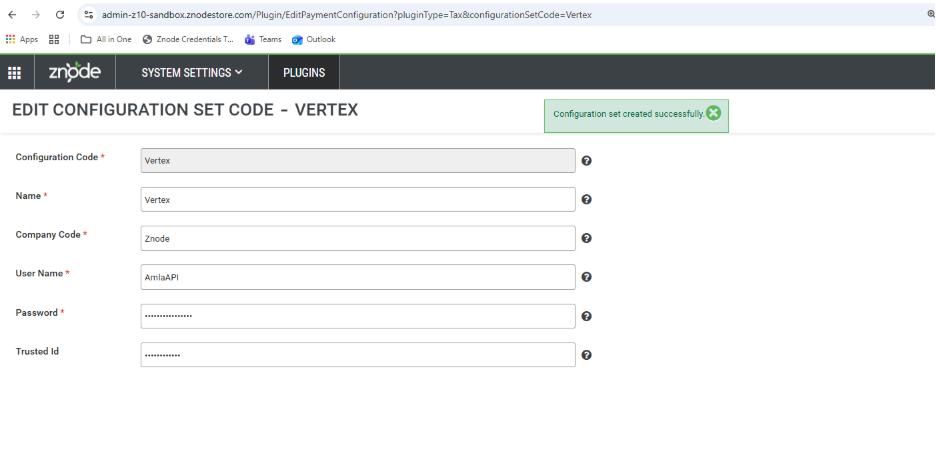Click the success notification message text
Image resolution: width=936 pixels, height=460 pixels.
(629, 114)
